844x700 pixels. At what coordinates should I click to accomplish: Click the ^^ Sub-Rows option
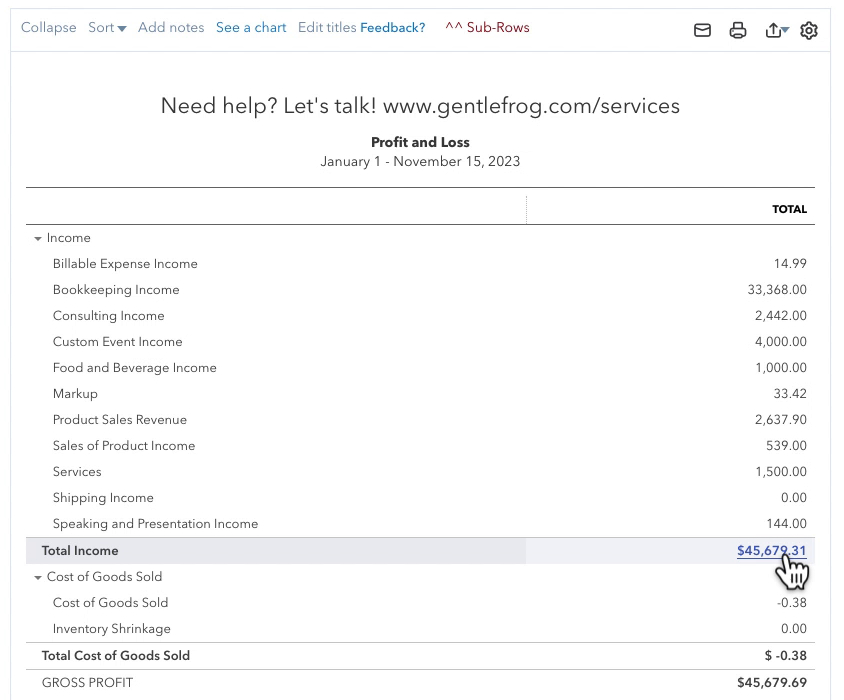click(487, 27)
